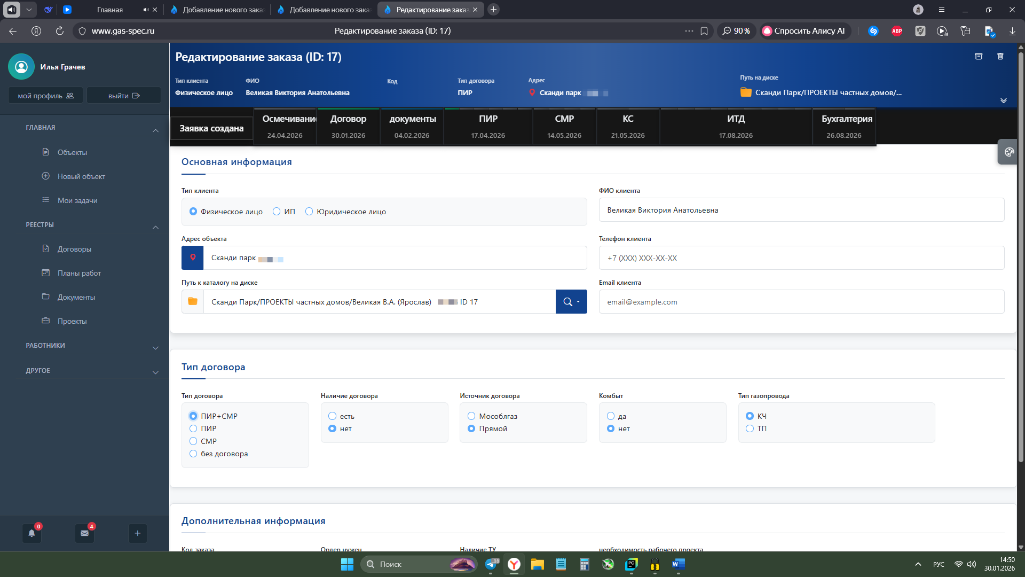1025x577 pixels.
Task: Click the delete order trash icon
Action: tap(1000, 57)
